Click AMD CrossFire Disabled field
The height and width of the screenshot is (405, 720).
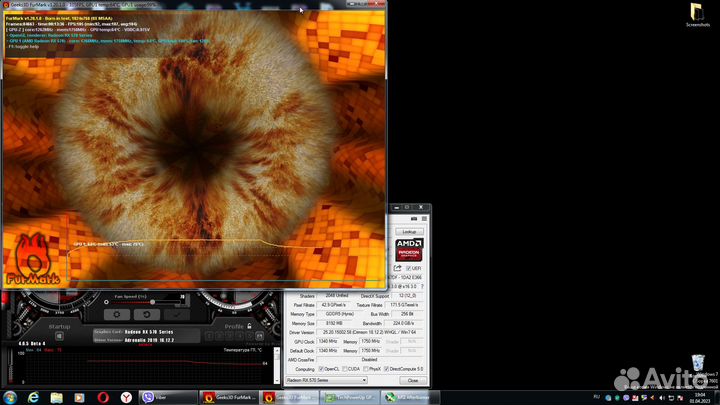tap(370, 360)
